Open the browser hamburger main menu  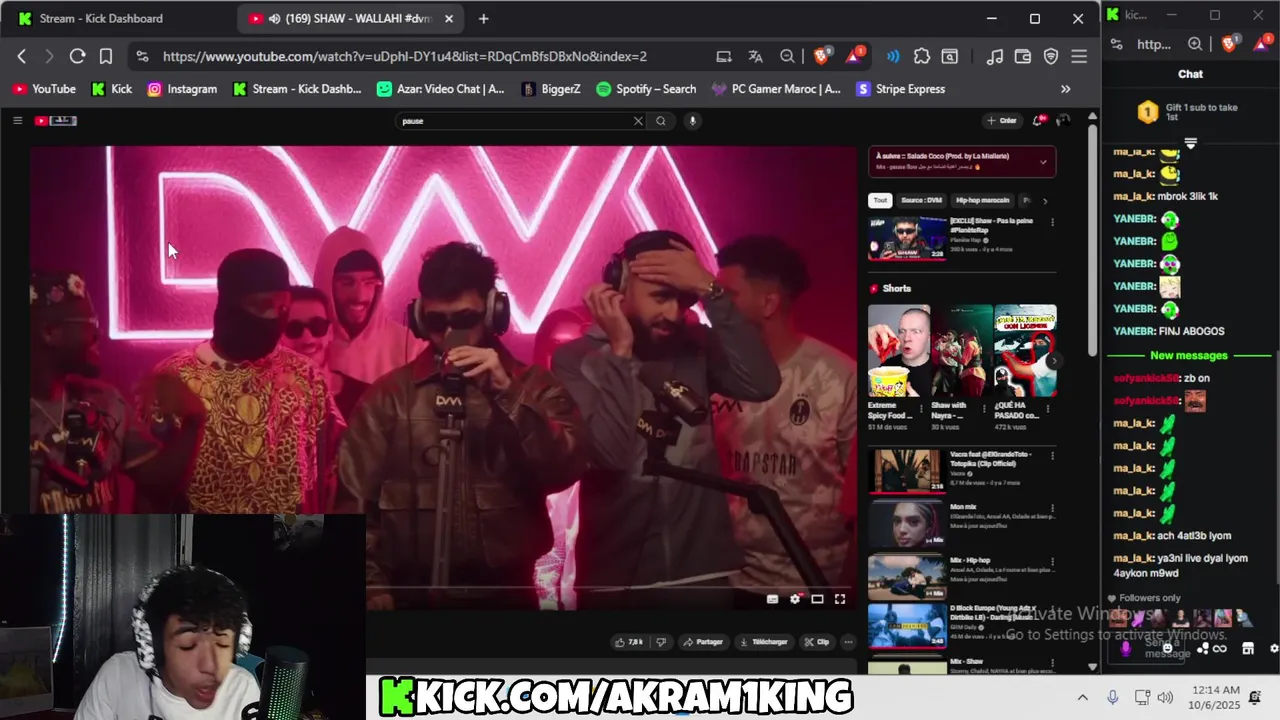point(1079,56)
